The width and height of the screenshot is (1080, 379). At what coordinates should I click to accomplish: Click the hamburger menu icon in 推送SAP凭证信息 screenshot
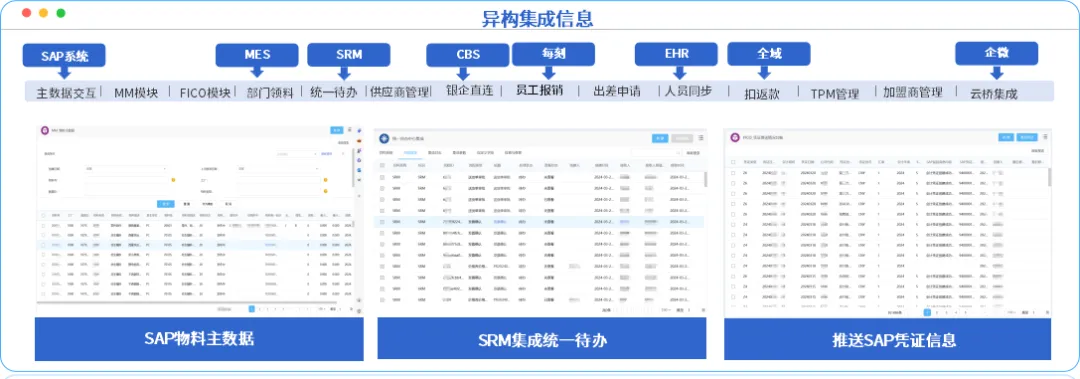(1046, 136)
